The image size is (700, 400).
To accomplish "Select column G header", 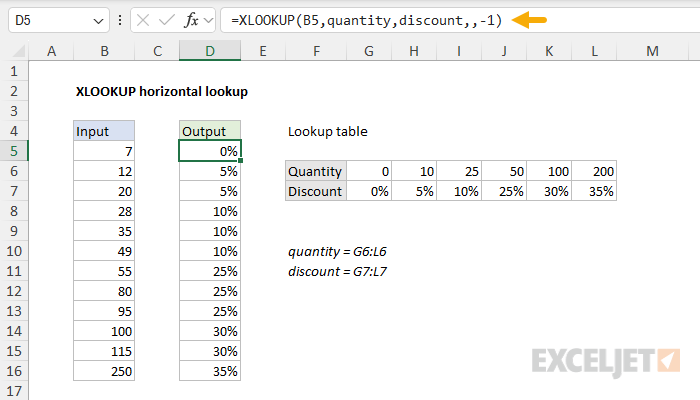I will (369, 51).
